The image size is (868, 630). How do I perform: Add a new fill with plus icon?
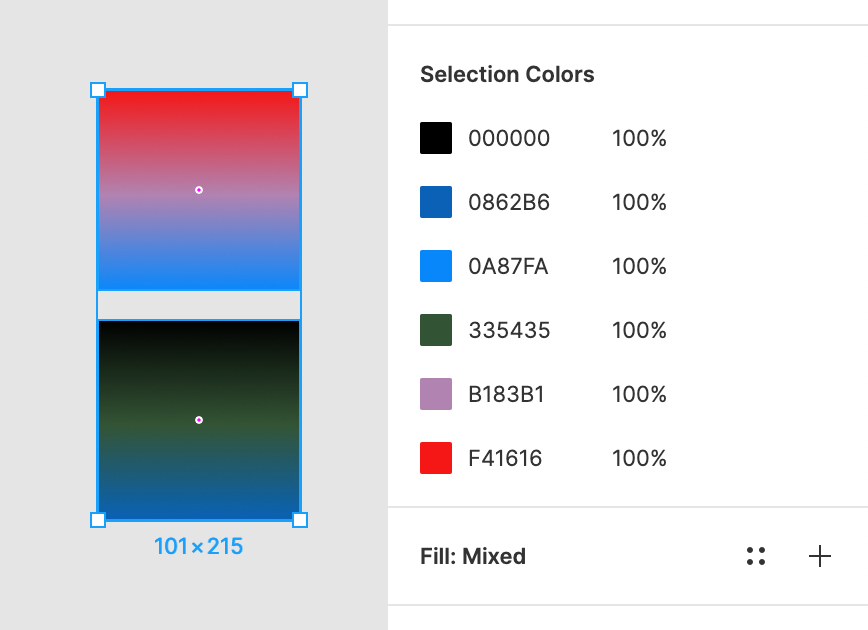pyautogui.click(x=820, y=557)
